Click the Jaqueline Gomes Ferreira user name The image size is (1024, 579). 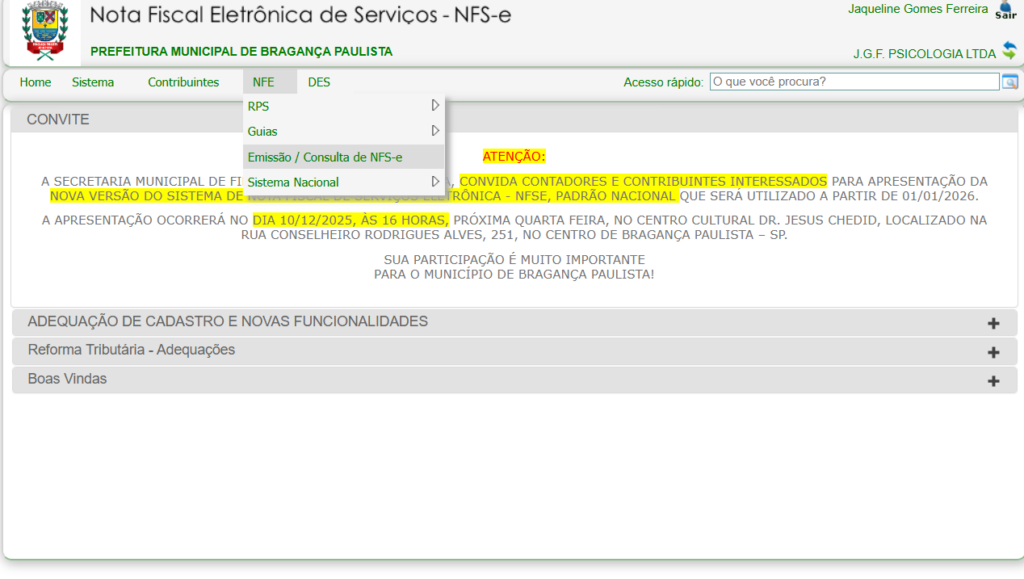(918, 9)
